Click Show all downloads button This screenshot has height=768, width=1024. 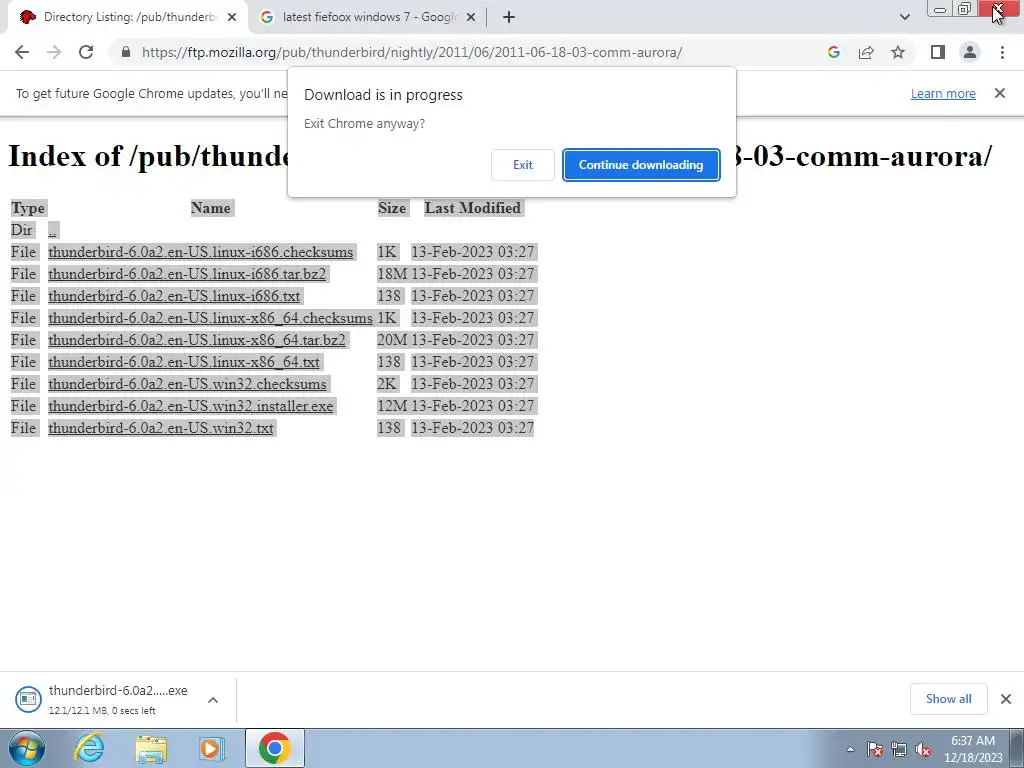(948, 699)
